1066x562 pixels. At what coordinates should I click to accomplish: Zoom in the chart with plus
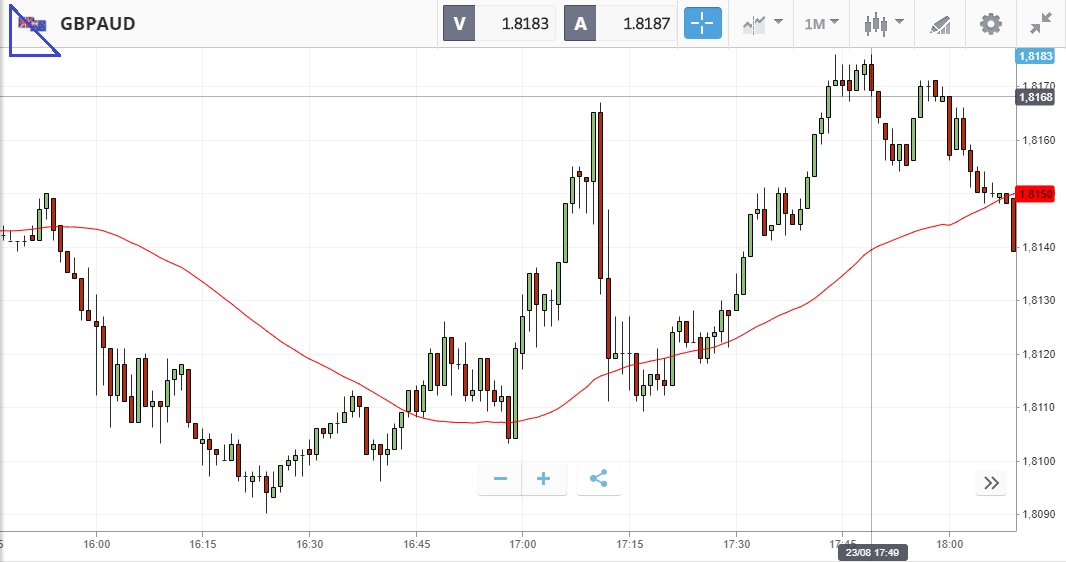[544, 479]
